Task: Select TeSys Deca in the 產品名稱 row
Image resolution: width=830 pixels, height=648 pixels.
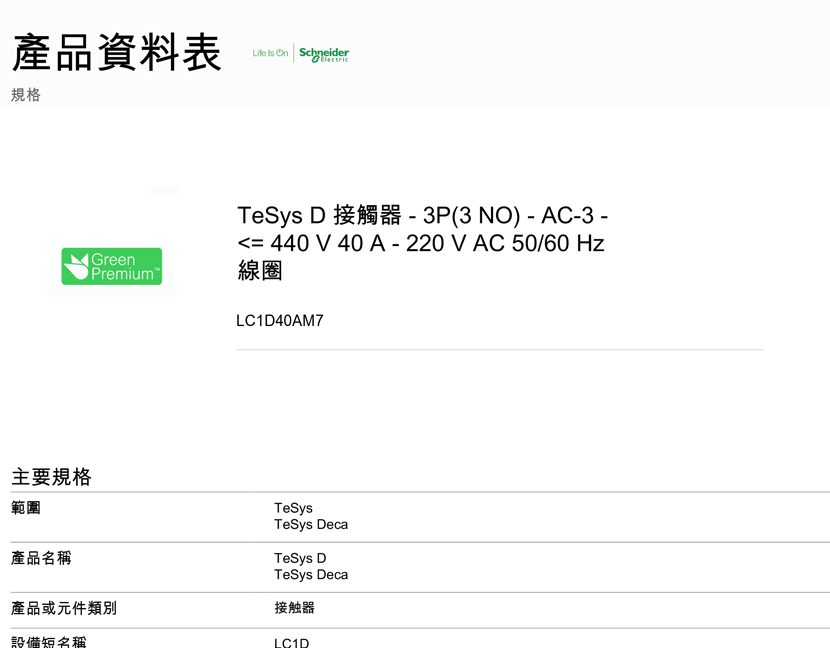Action: pyautogui.click(x=311, y=575)
